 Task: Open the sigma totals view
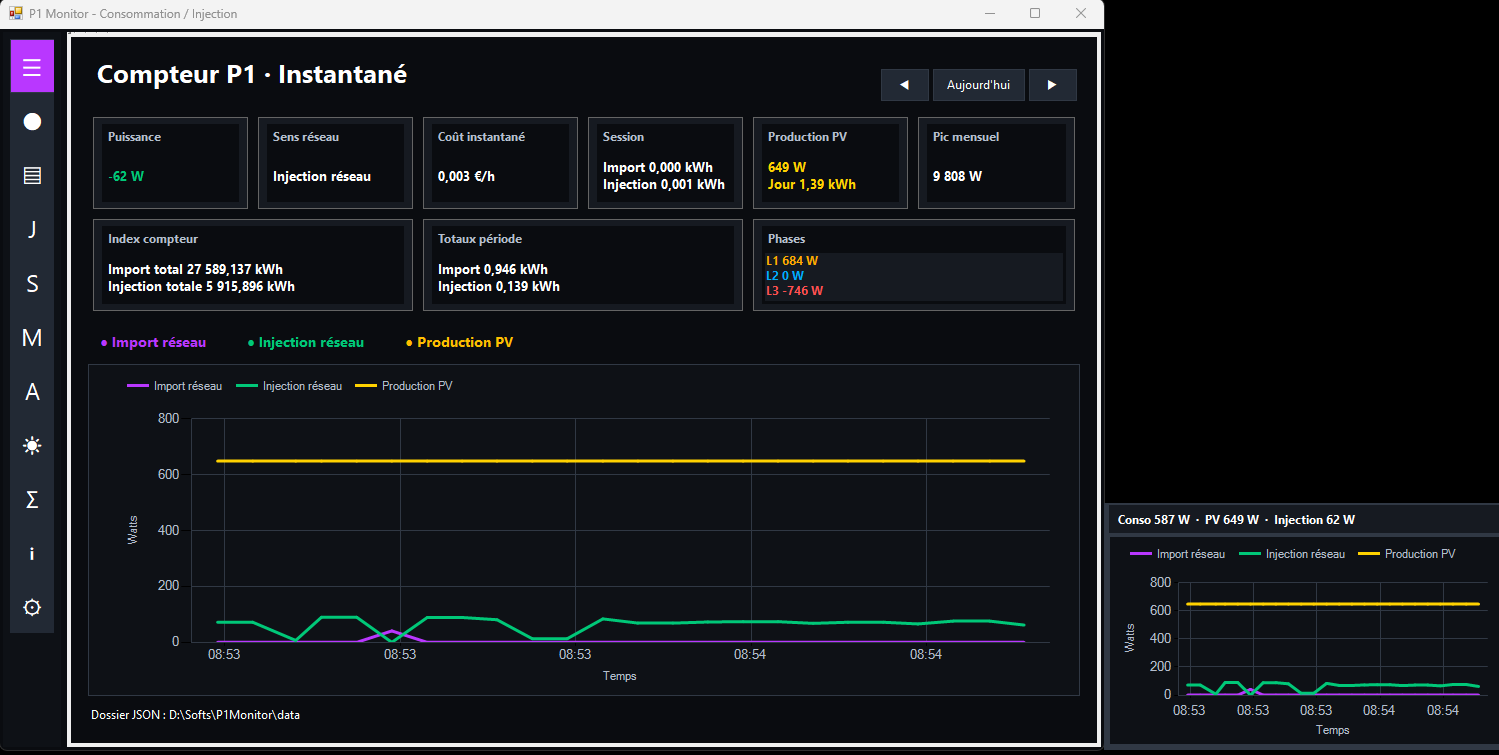pos(32,499)
